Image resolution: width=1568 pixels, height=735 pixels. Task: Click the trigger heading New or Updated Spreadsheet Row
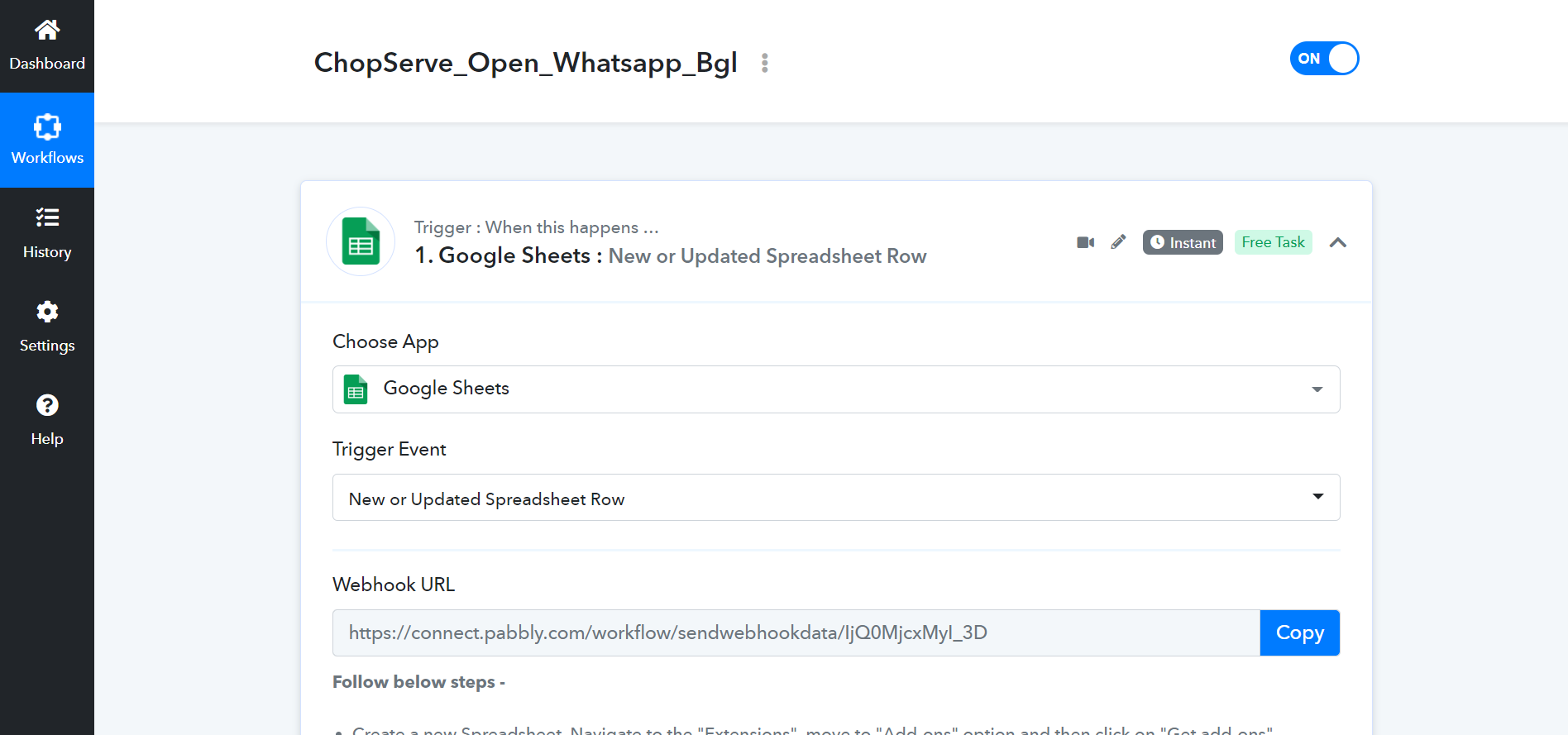pyautogui.click(x=767, y=256)
